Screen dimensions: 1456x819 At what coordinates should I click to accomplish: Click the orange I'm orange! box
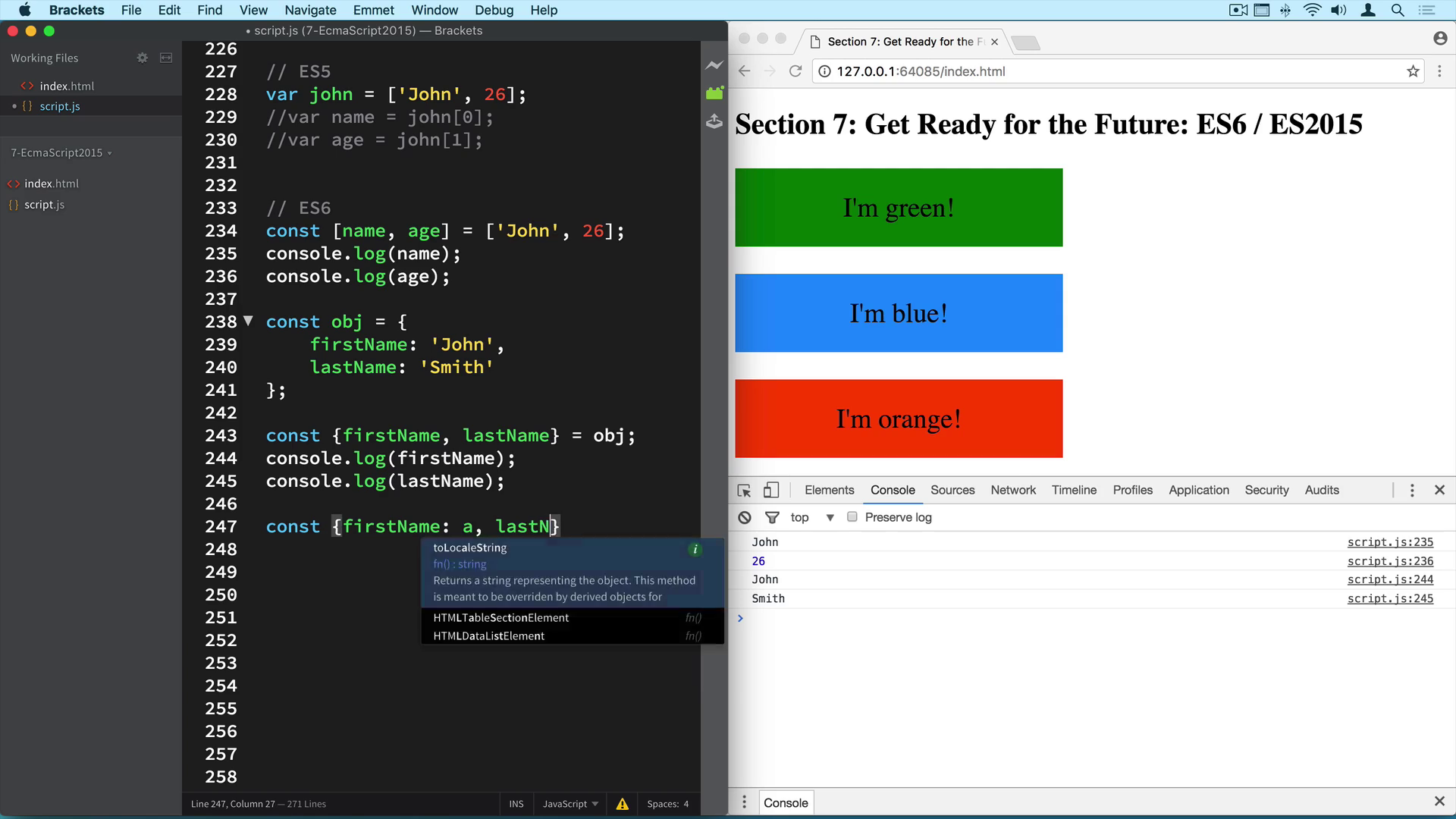[899, 419]
